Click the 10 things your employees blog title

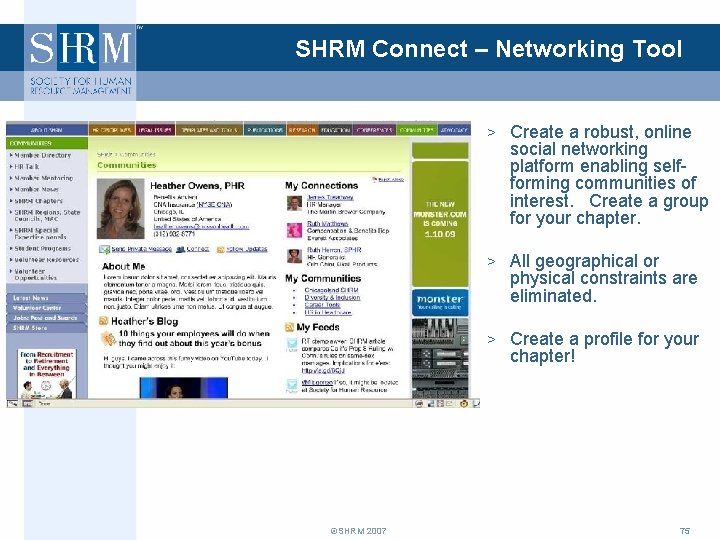[x=194, y=338]
